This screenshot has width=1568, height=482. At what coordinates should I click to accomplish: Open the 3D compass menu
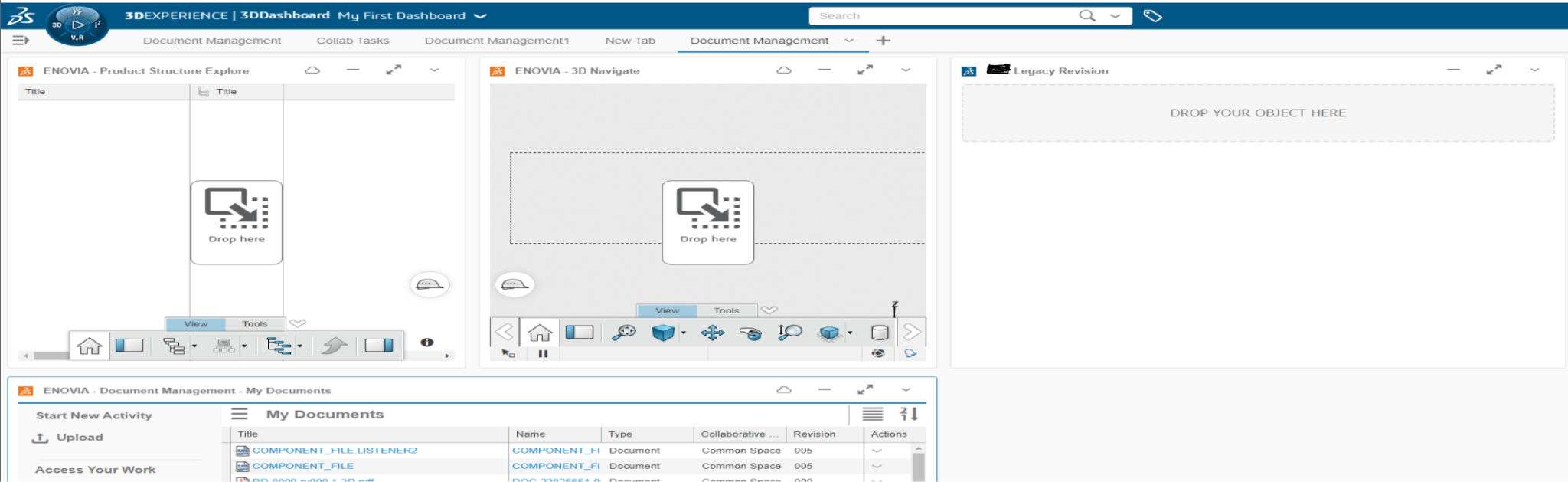77,25
